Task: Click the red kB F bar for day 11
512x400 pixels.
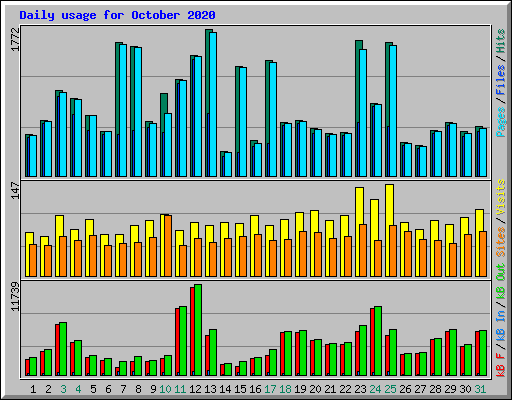Action: coord(177,342)
